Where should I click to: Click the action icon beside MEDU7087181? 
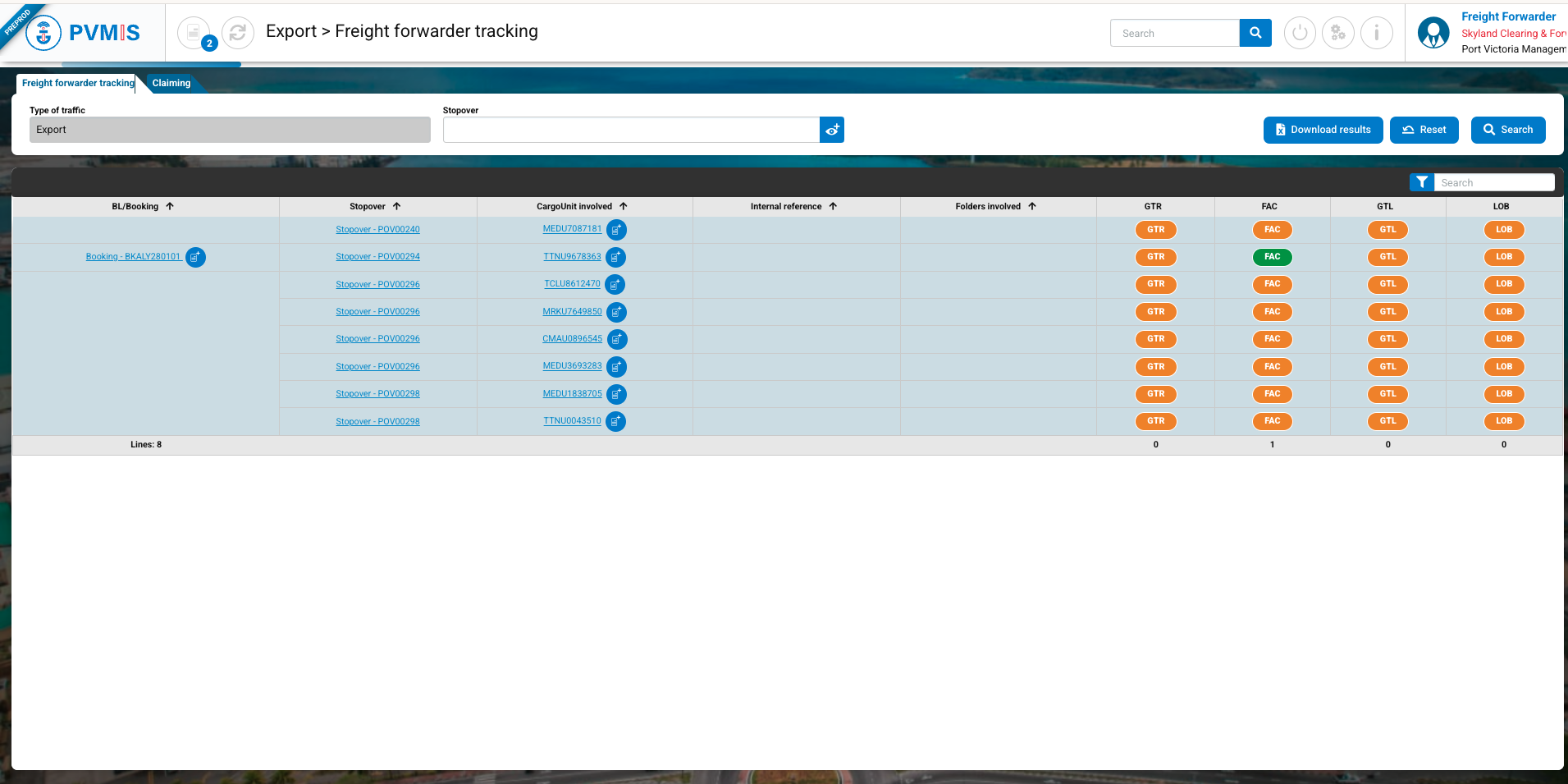tap(616, 230)
